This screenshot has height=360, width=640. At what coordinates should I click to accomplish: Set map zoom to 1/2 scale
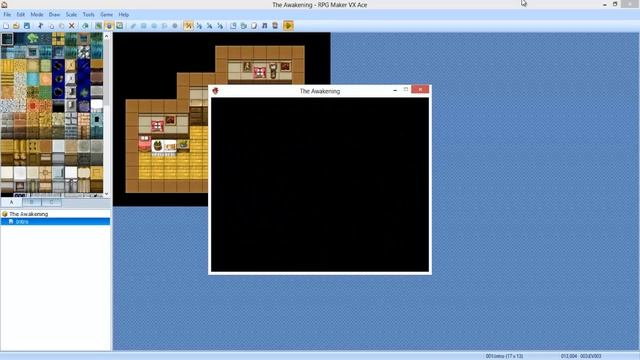(x=199, y=26)
